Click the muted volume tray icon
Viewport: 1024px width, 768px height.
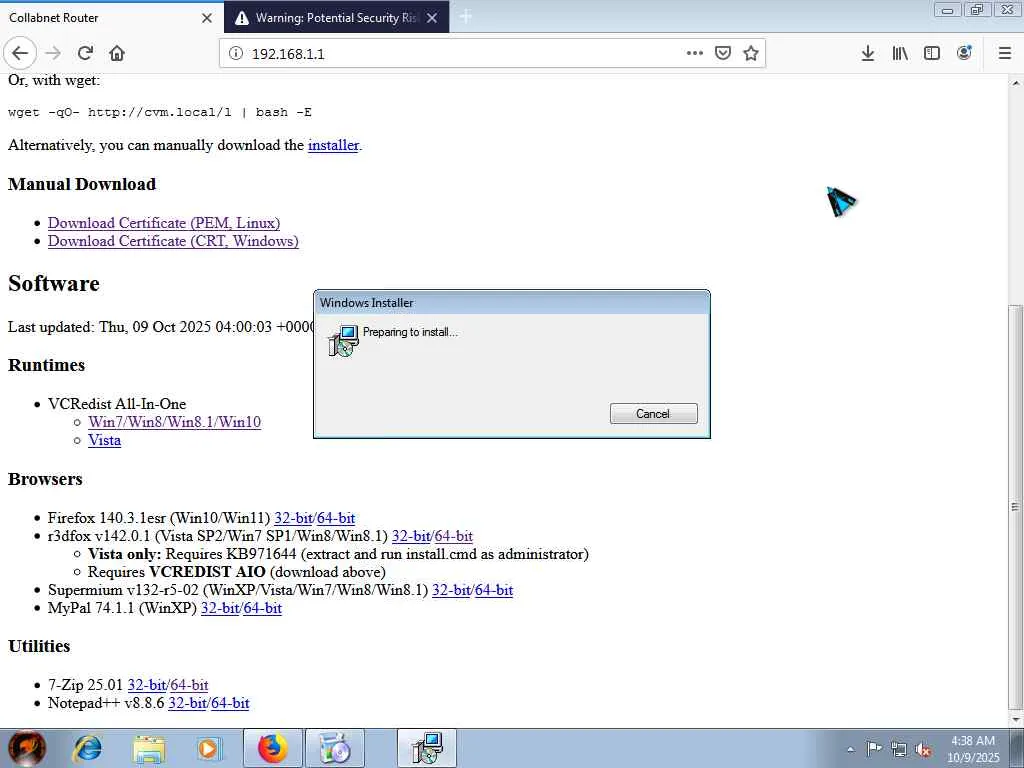[x=923, y=749]
